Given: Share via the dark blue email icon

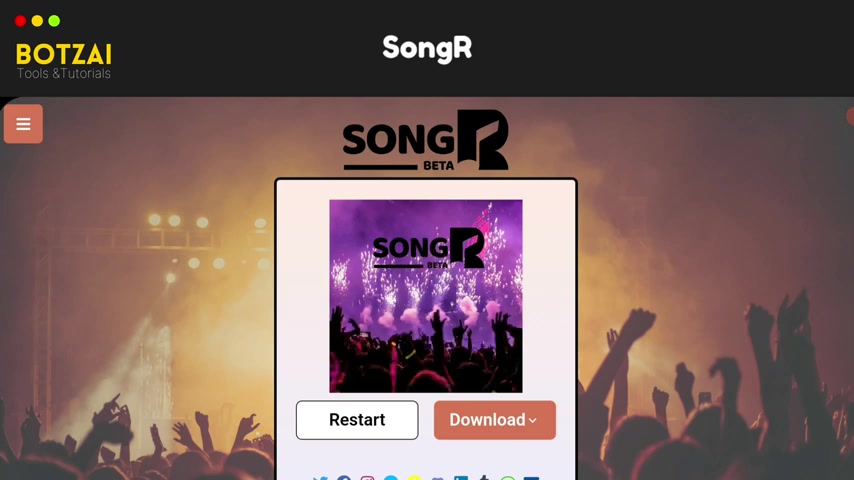Looking at the screenshot, I should 531,478.
